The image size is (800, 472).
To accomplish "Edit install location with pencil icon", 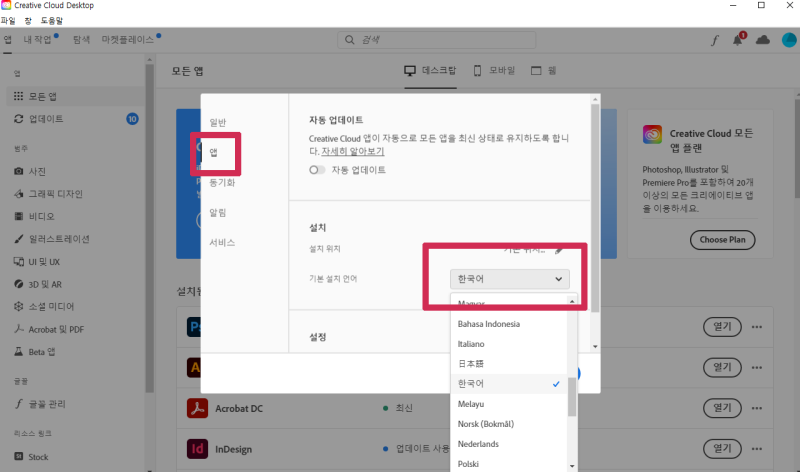I will point(559,250).
